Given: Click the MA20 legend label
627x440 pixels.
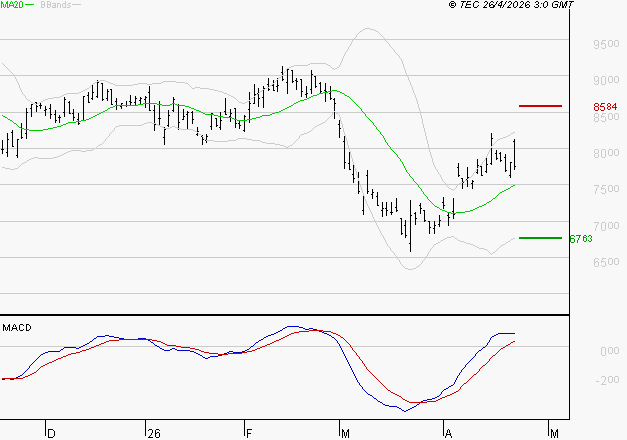Looking at the screenshot, I should click(12, 5).
